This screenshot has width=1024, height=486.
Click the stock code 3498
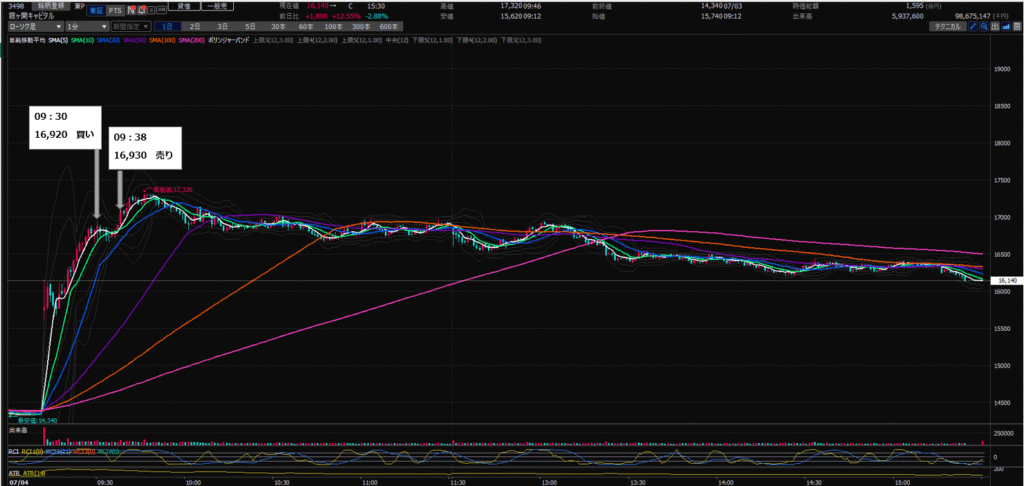15,6
